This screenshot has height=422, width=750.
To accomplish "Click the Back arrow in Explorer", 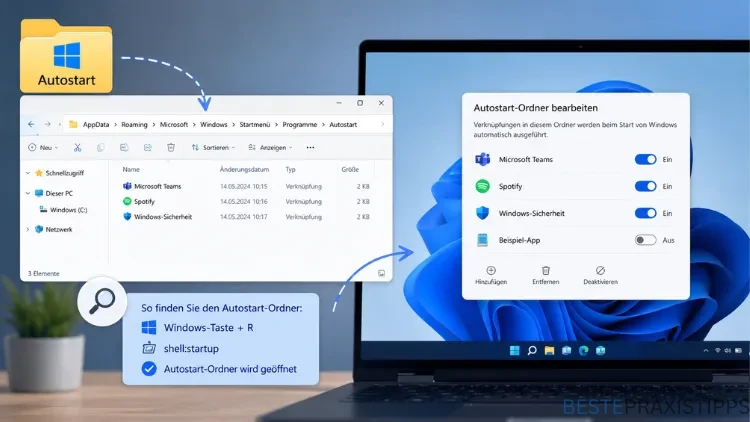I will click(31, 124).
